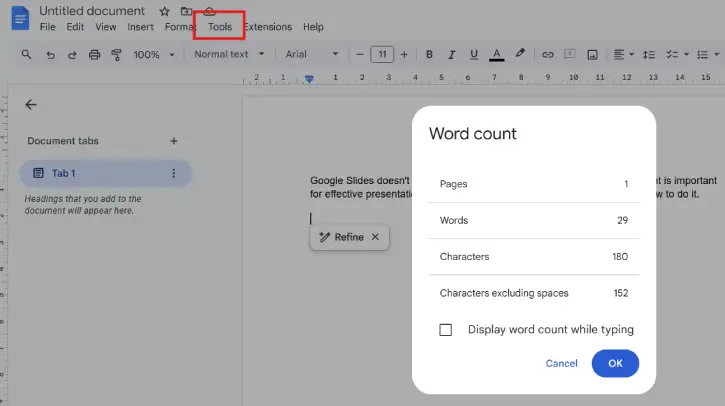Click OK in Word count dialog
The width and height of the screenshot is (725, 406).
pyautogui.click(x=615, y=363)
